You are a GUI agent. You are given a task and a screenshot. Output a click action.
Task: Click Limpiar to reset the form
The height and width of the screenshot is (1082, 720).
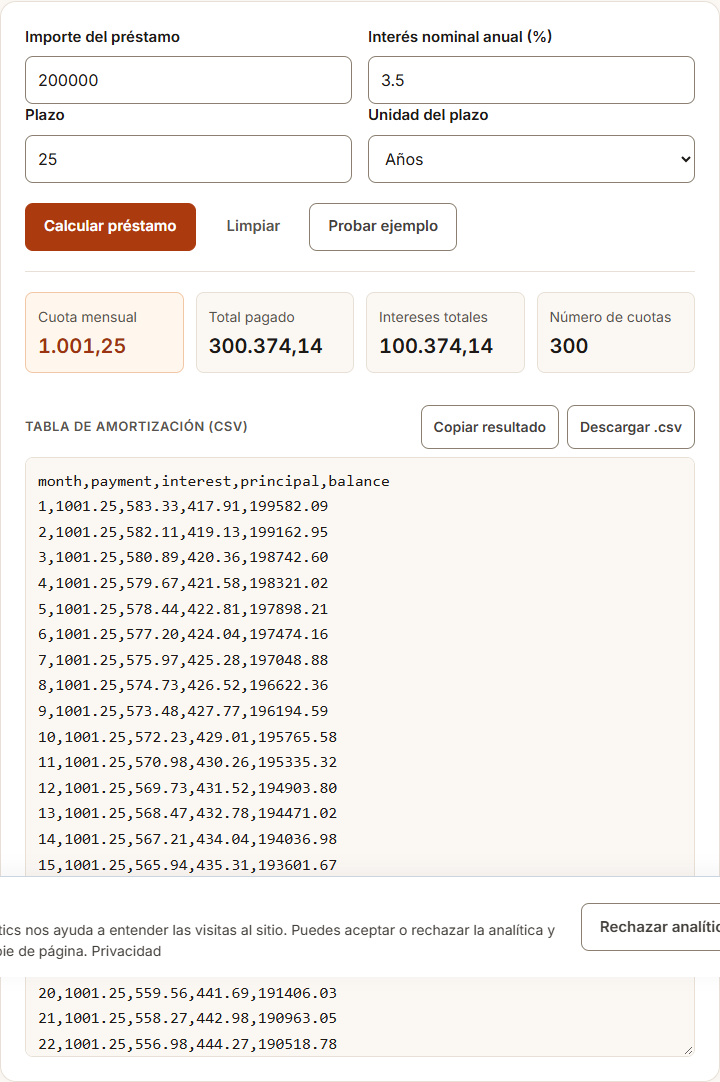point(253,226)
